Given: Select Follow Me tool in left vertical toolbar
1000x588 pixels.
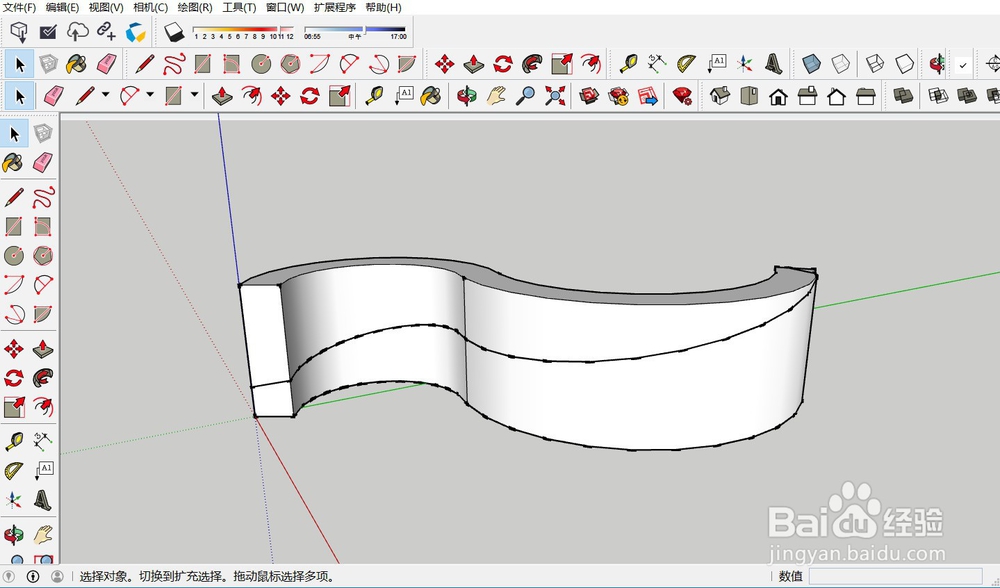Looking at the screenshot, I should click(x=43, y=378).
